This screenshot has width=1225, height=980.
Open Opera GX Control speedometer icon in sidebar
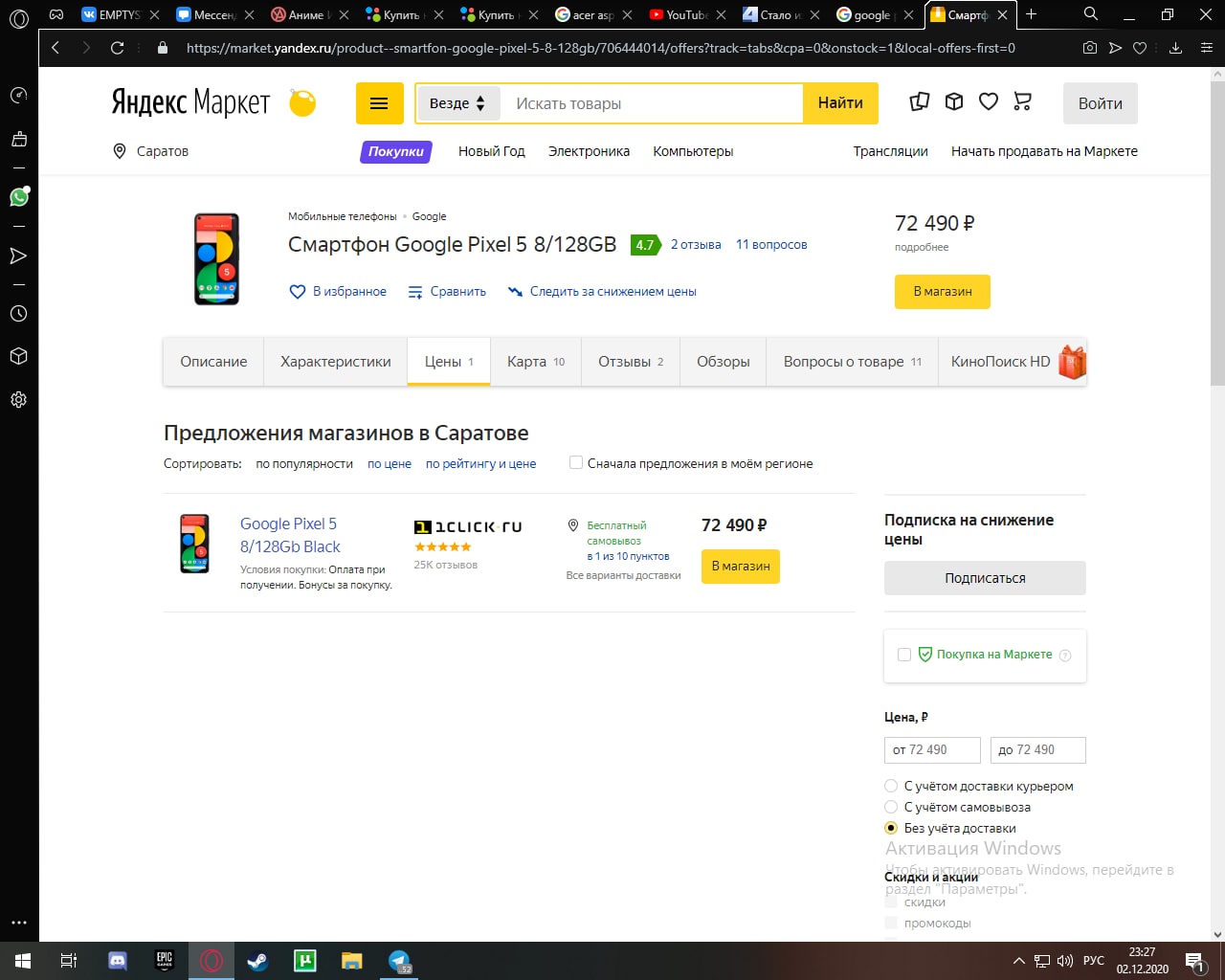(x=18, y=95)
